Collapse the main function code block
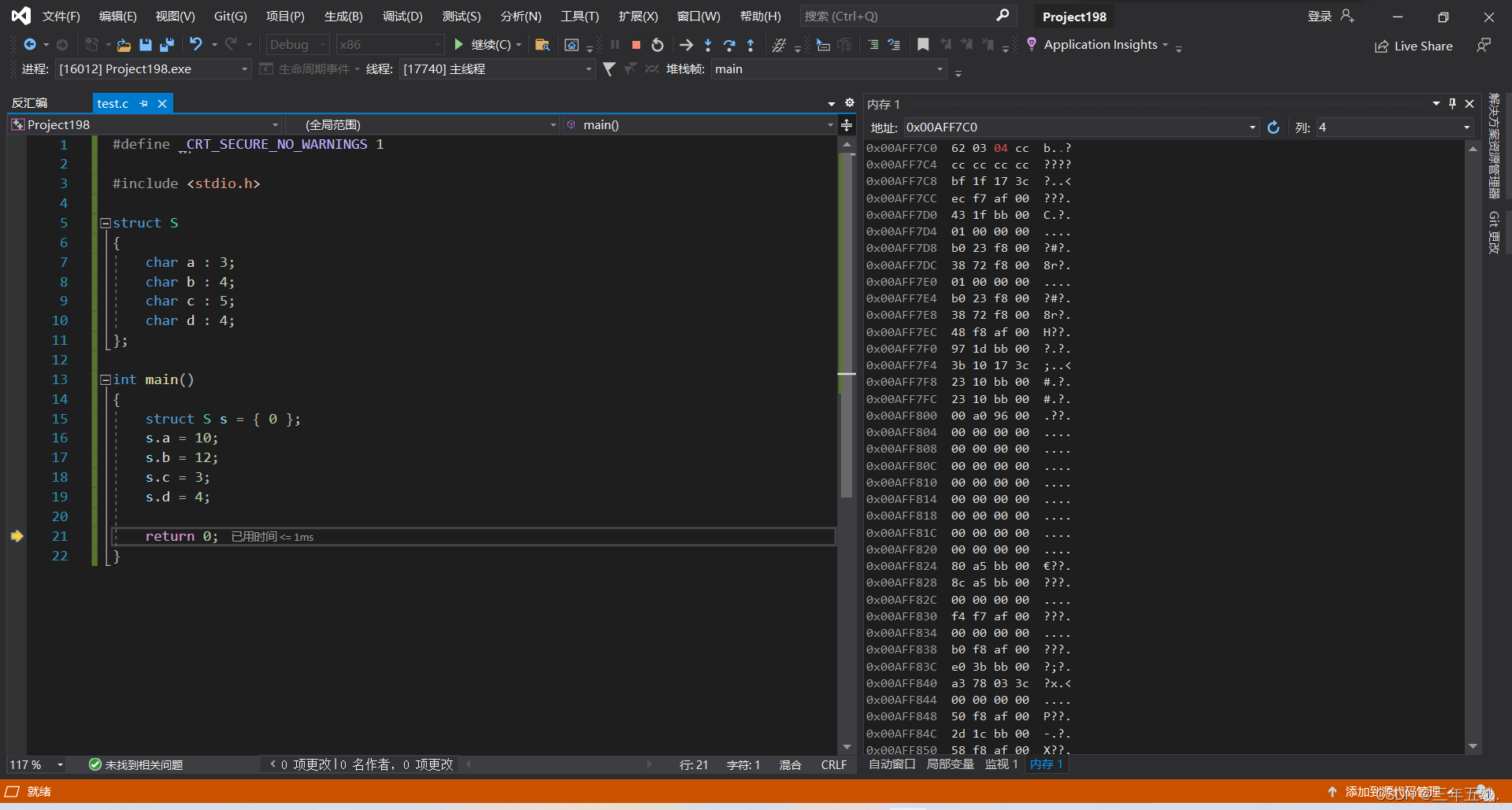This screenshot has height=810, width=1512. 106,380
